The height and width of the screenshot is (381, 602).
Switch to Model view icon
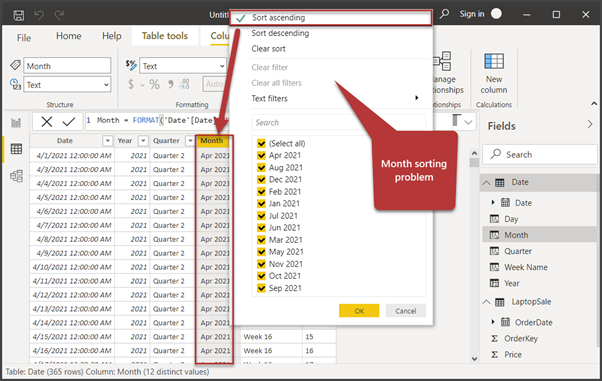pos(16,176)
